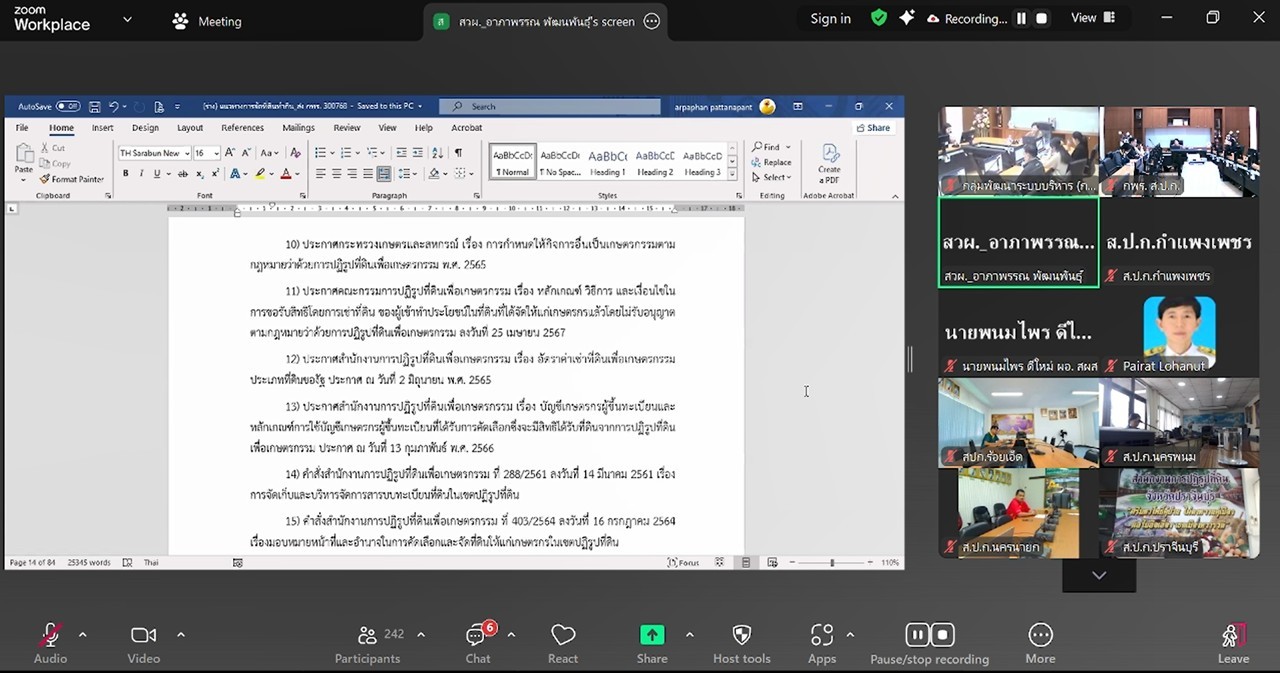Open the Zoom Chat panel
The image size is (1280, 674).
(477, 636)
